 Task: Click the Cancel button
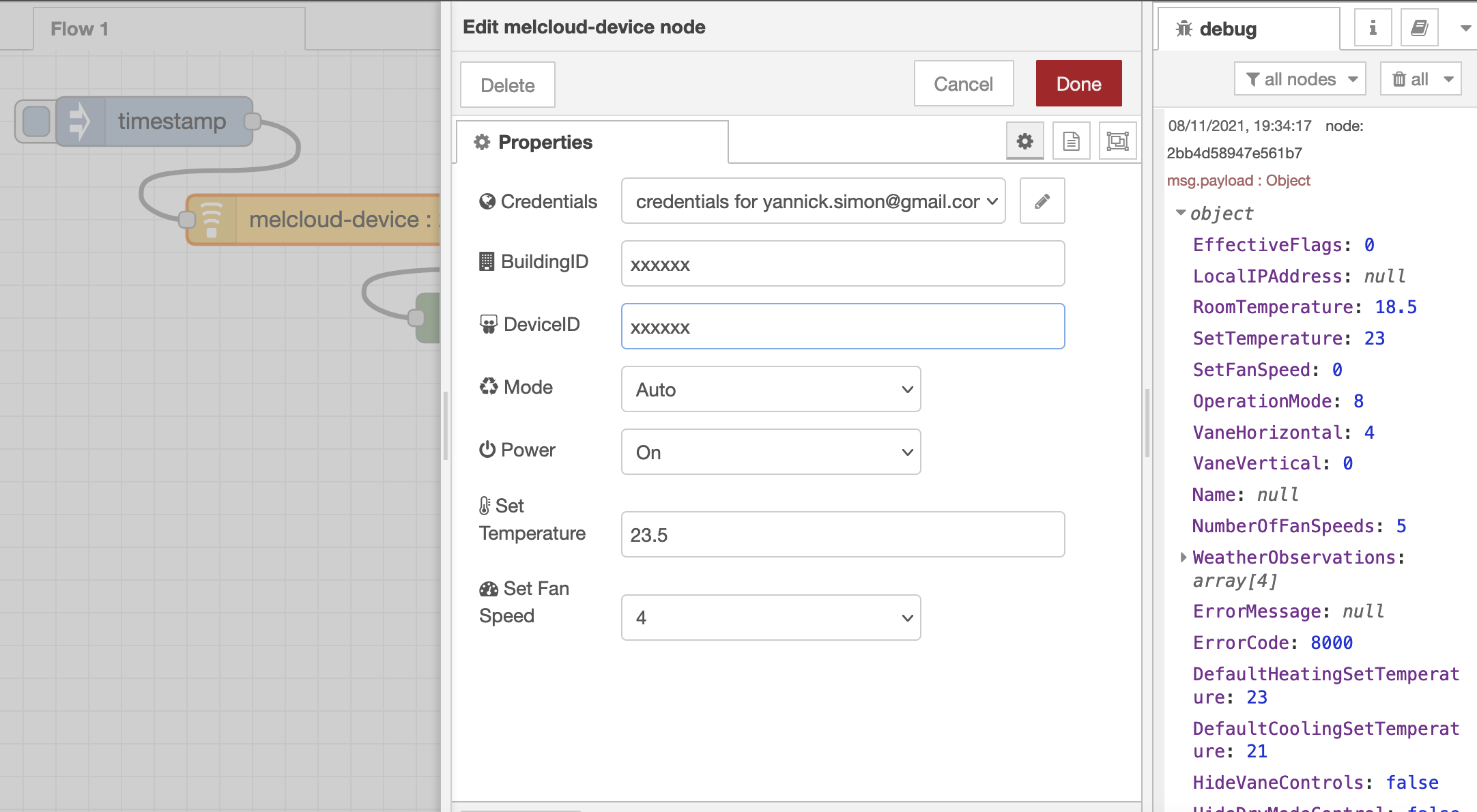point(963,84)
